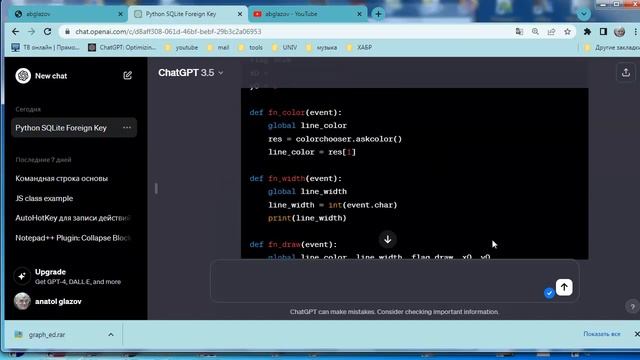640x360 pixels.
Task: Click the blue checkmark extension badge
Action: click(549, 293)
